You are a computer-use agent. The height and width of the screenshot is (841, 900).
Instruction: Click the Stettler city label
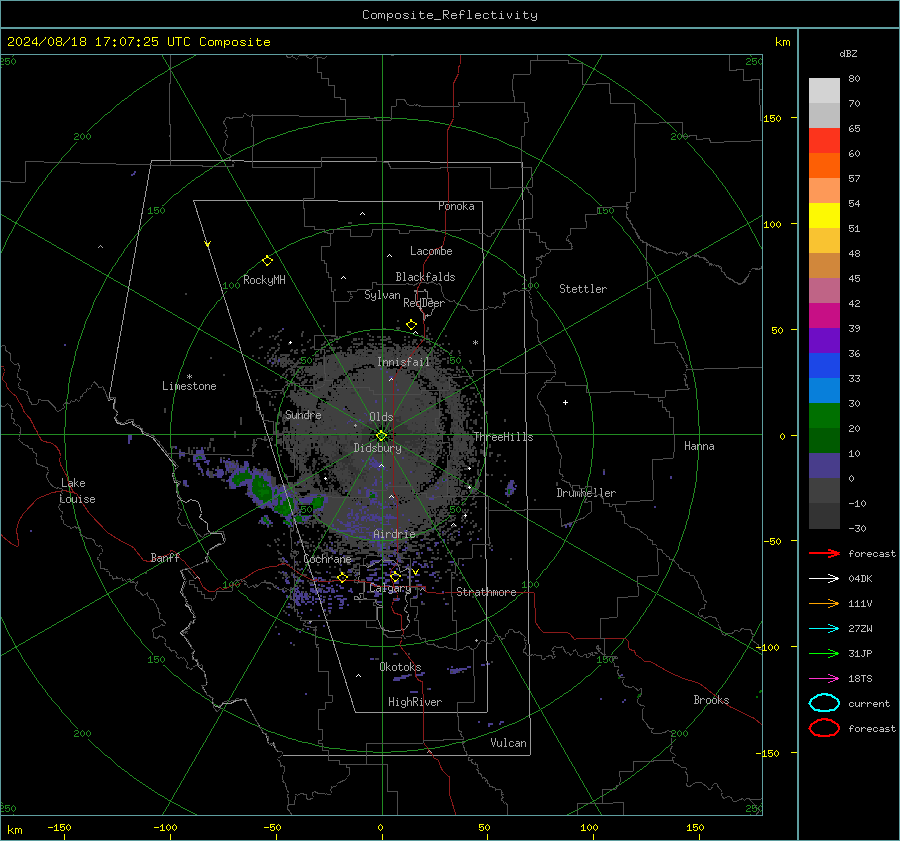pos(583,289)
